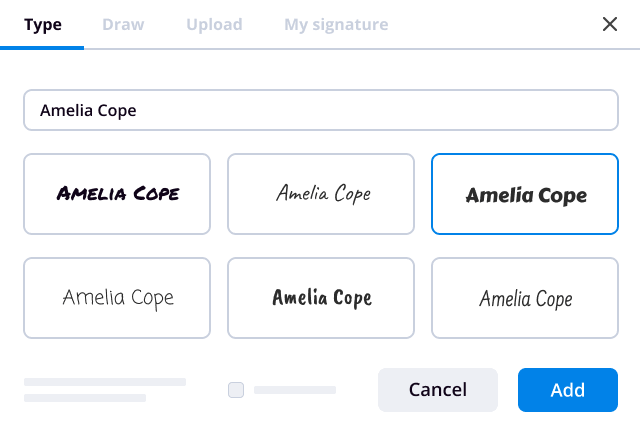This screenshot has width=640, height=440.
Task: Open the Upload tab
Action: pyautogui.click(x=214, y=24)
